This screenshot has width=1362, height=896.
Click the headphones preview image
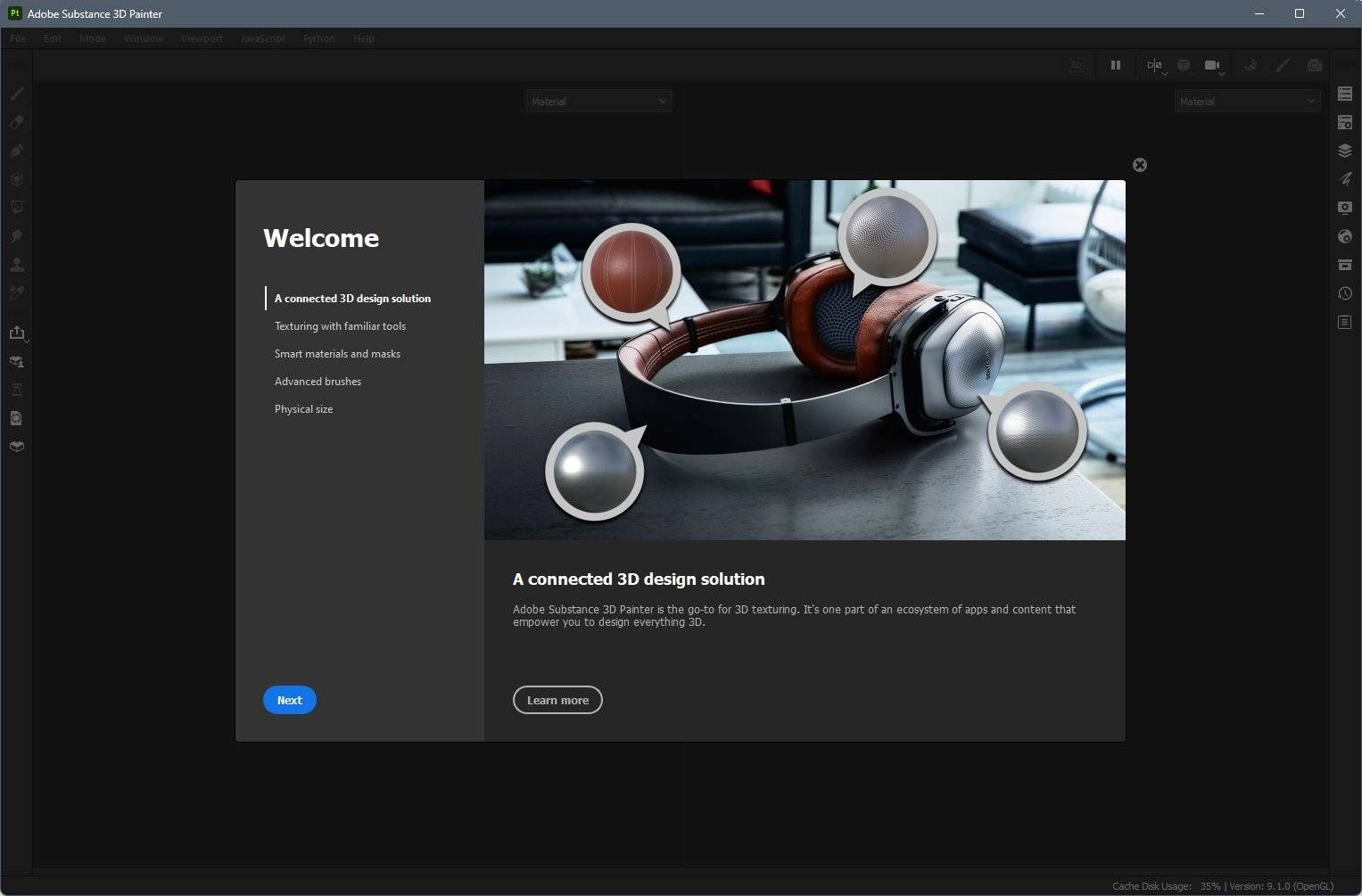tap(805, 360)
